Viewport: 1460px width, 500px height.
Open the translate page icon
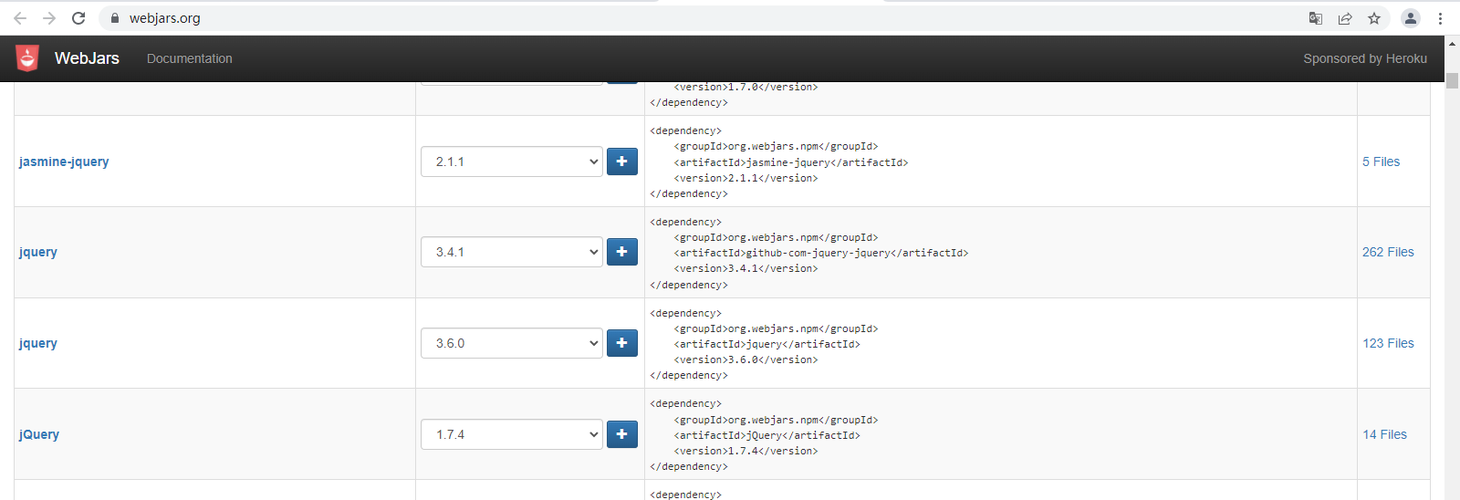tap(1316, 18)
